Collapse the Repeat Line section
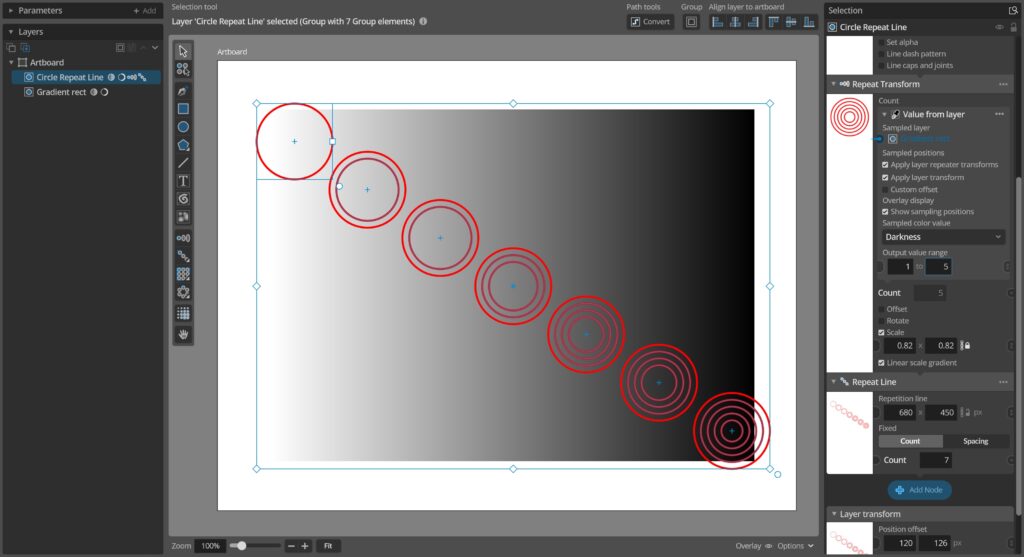 [x=833, y=382]
